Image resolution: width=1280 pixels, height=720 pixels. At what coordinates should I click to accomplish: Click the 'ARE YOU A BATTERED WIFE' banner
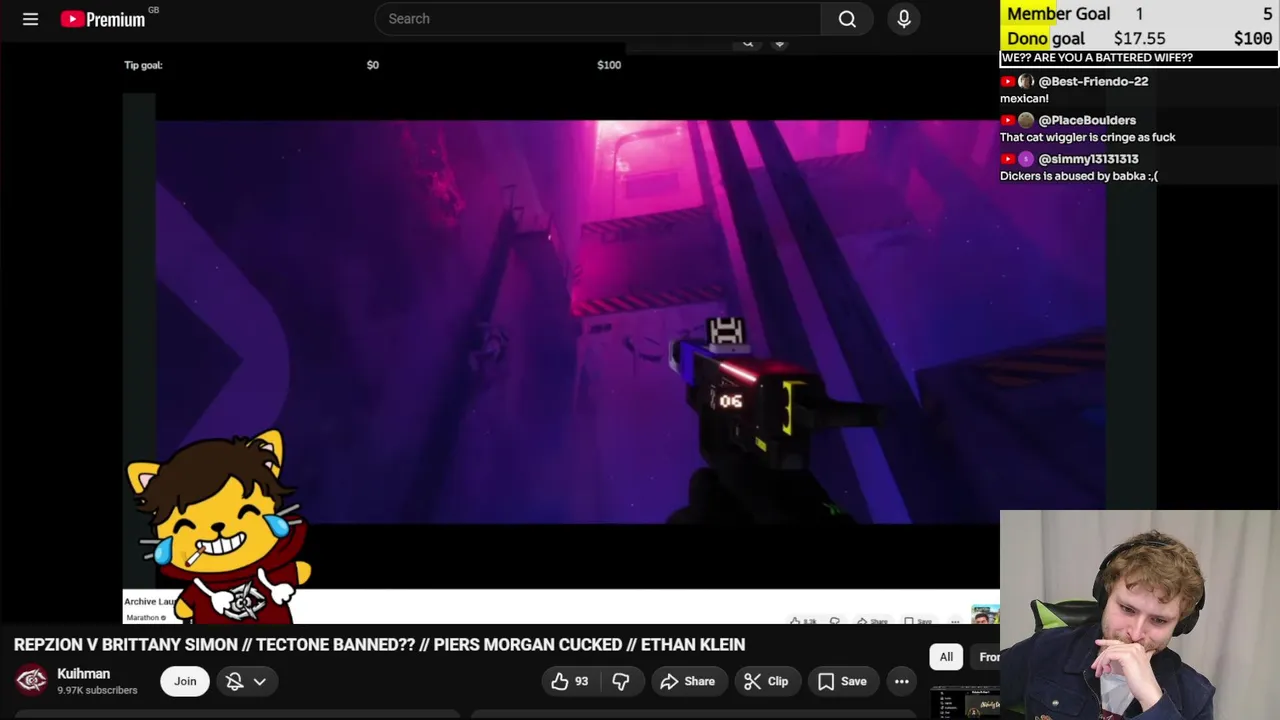[1139, 58]
